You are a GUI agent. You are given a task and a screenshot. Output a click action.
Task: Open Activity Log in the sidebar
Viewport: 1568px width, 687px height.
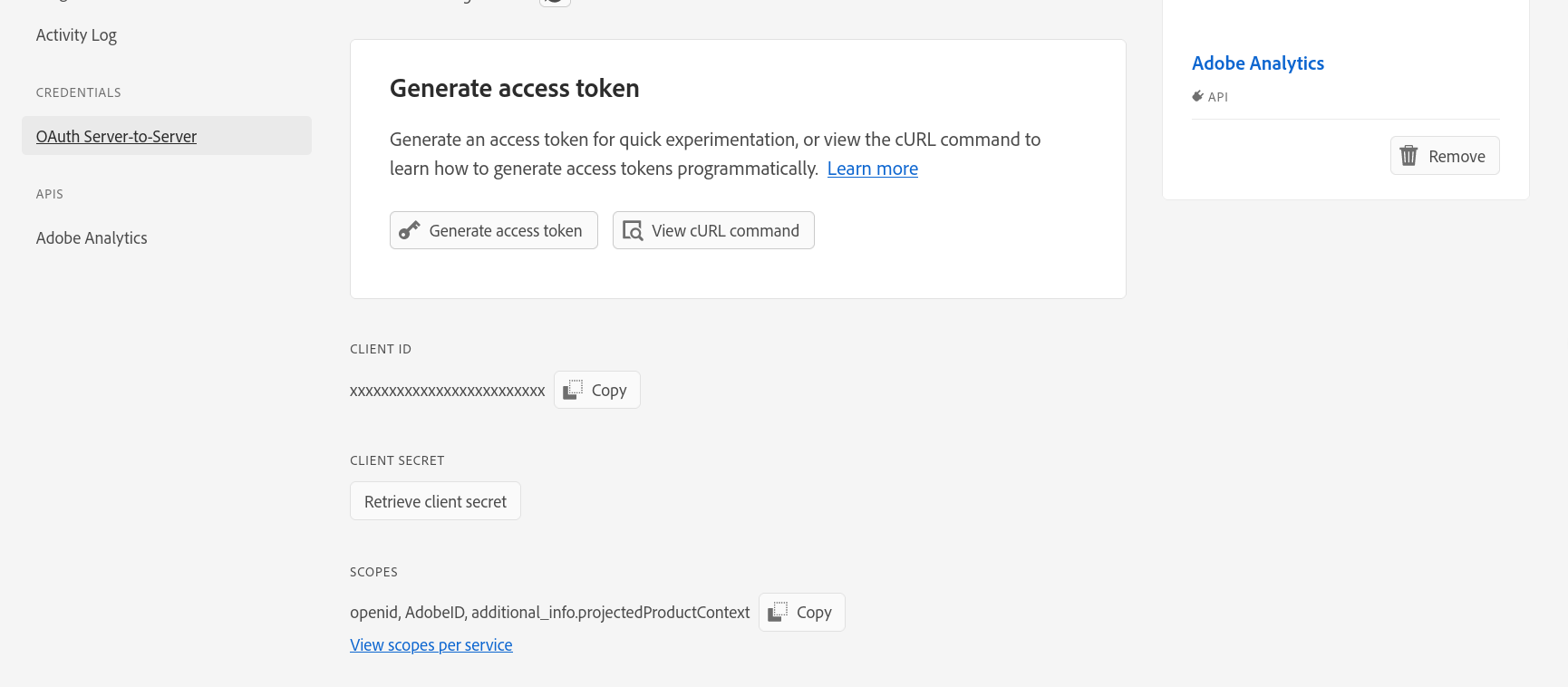click(x=76, y=35)
